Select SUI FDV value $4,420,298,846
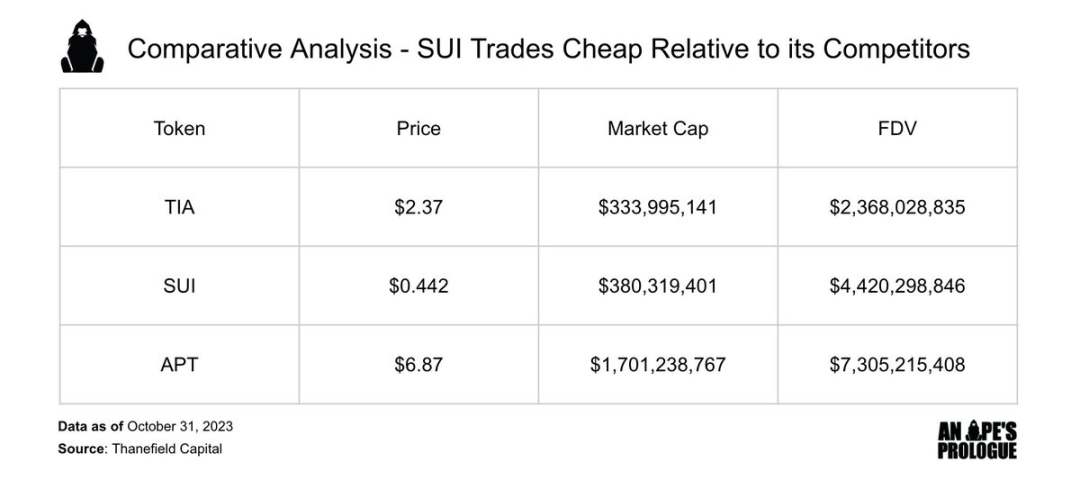Viewport: 1080px width, 490px height. [897, 286]
